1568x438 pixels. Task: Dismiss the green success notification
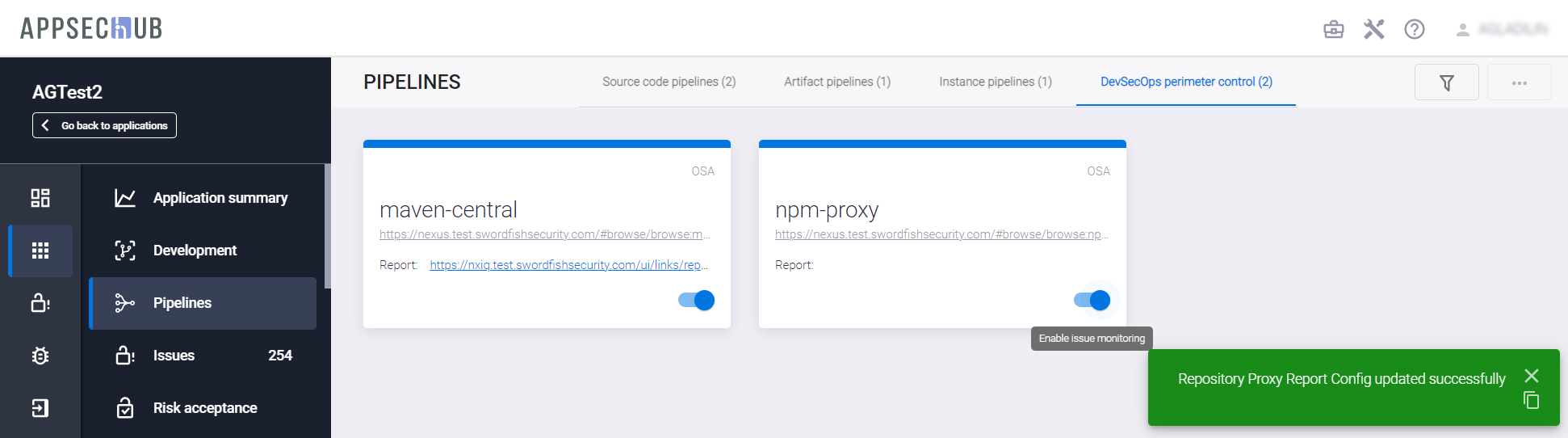pos(1531,376)
